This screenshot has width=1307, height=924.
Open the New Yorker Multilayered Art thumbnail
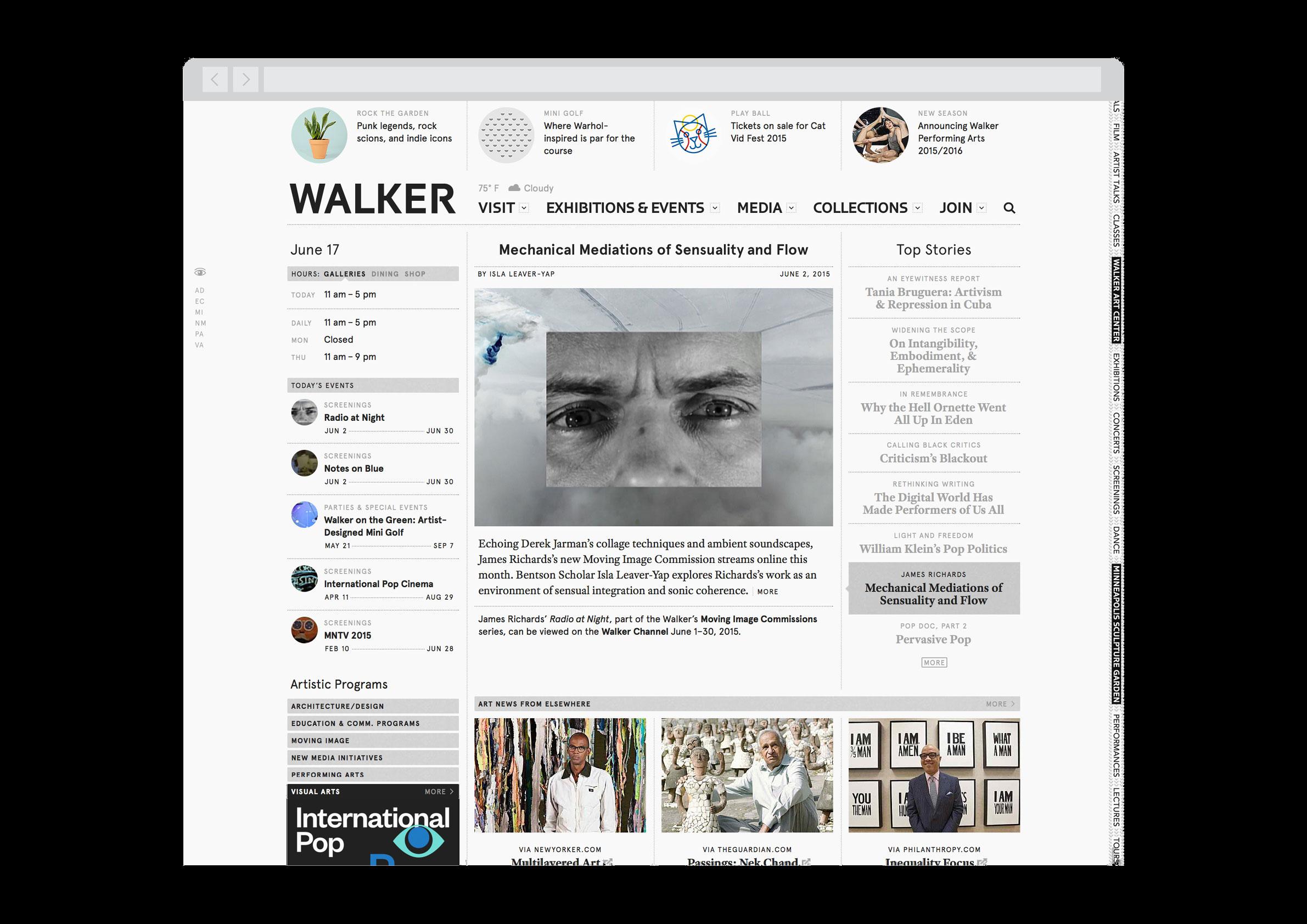[x=559, y=775]
